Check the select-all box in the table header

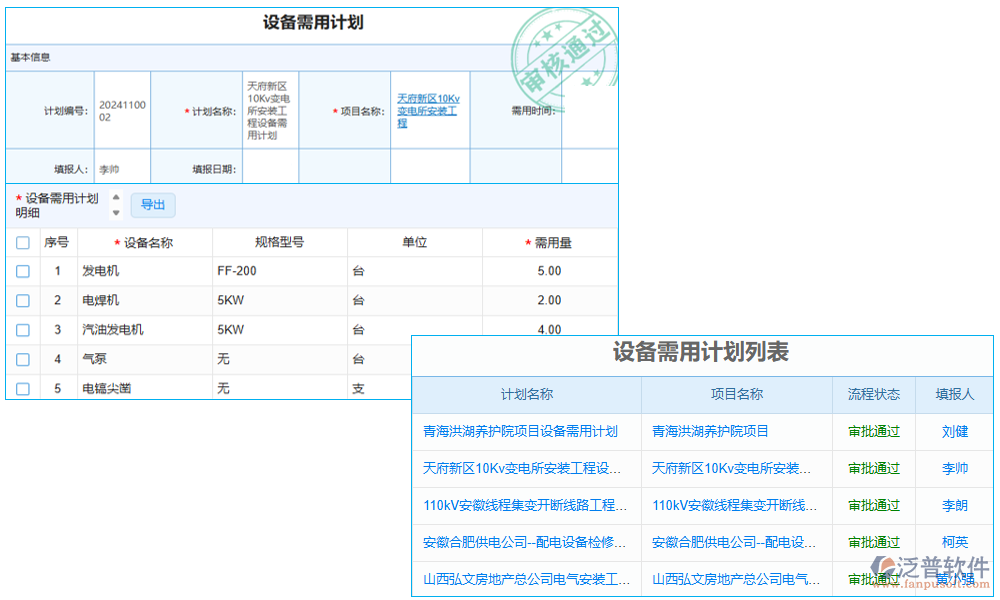[x=22, y=242]
